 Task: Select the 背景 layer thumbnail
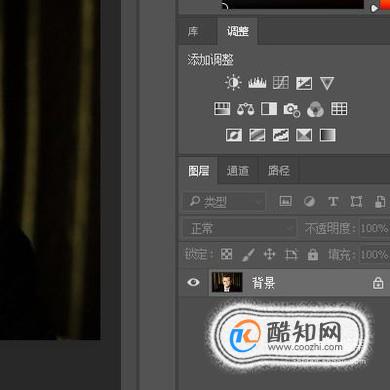click(227, 282)
